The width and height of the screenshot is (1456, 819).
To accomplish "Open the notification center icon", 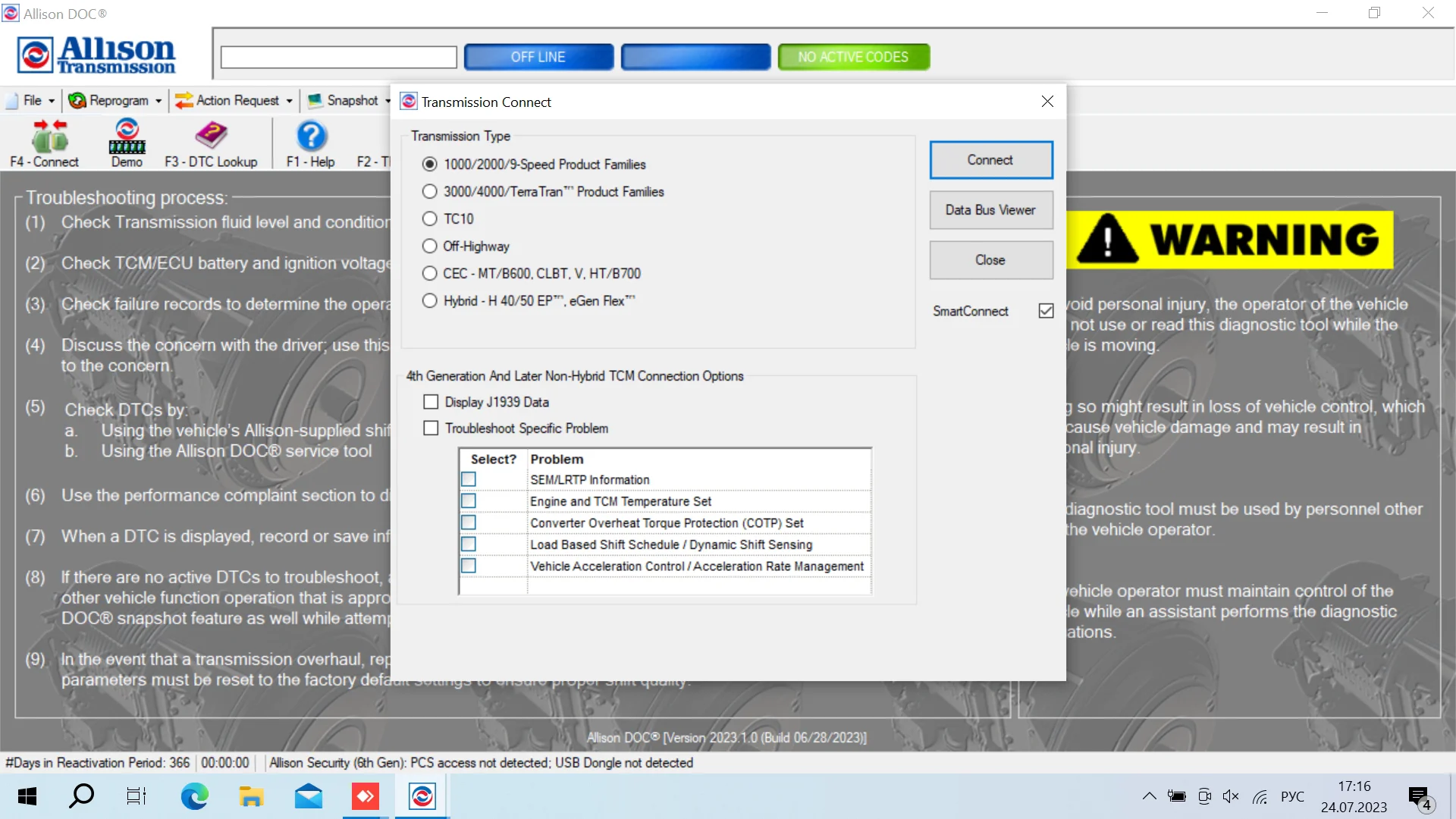I will point(1419,798).
